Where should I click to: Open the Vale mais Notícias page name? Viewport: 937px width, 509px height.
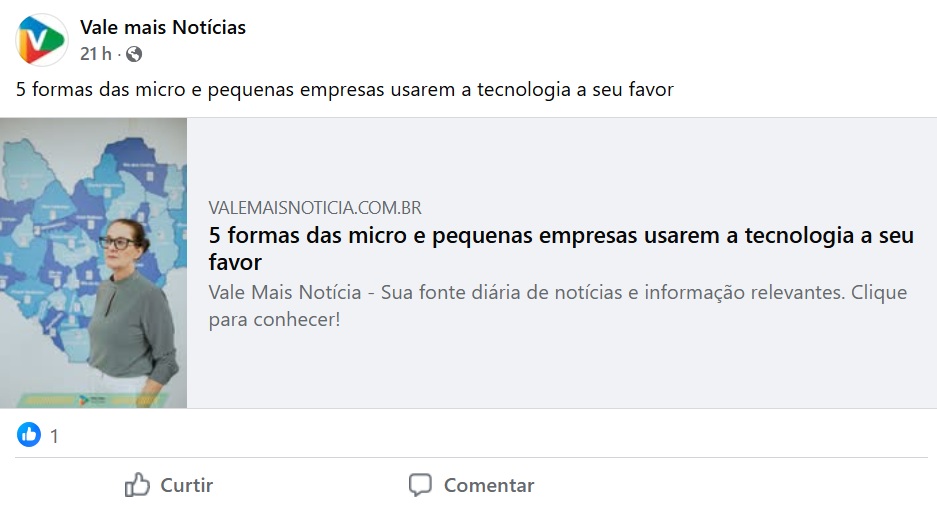point(163,28)
